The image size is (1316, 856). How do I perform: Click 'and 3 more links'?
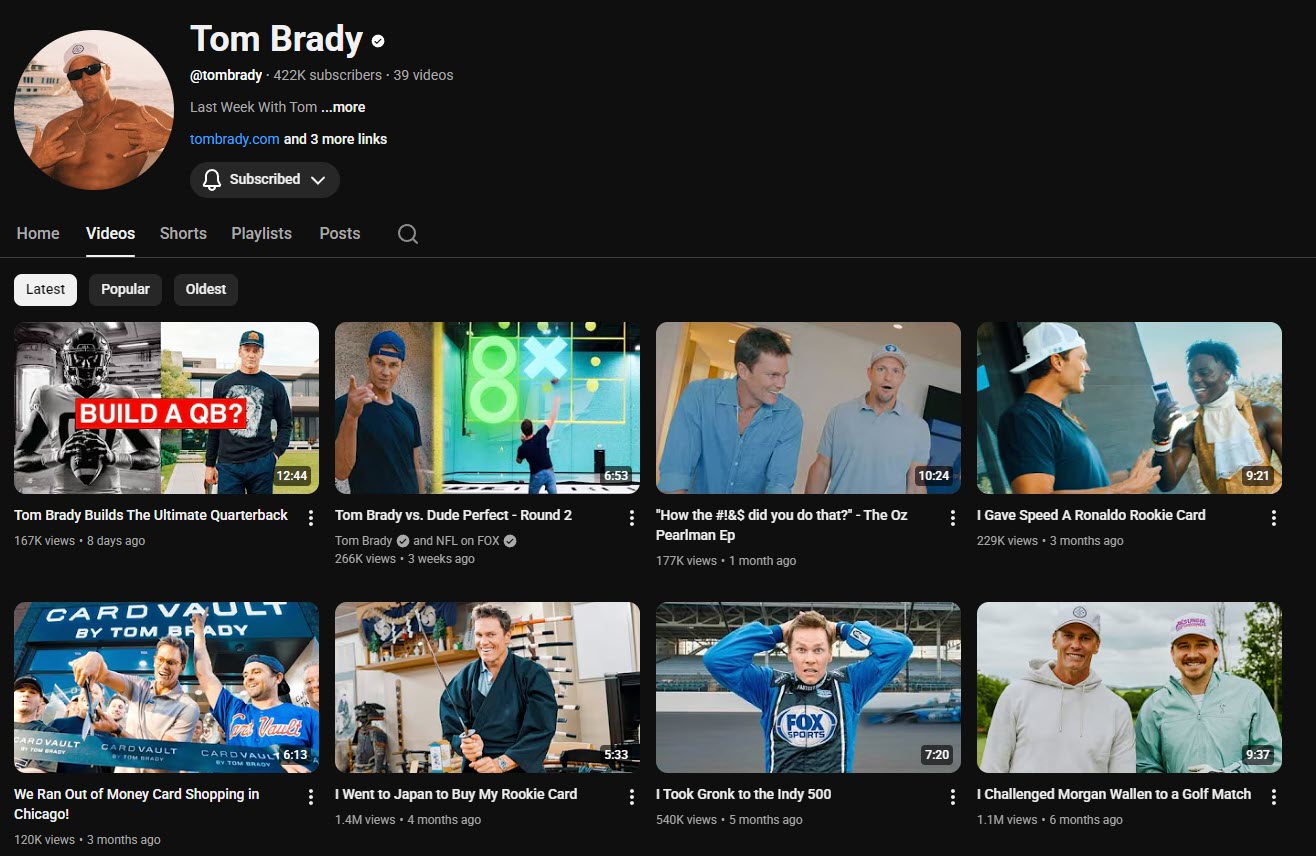coord(336,139)
